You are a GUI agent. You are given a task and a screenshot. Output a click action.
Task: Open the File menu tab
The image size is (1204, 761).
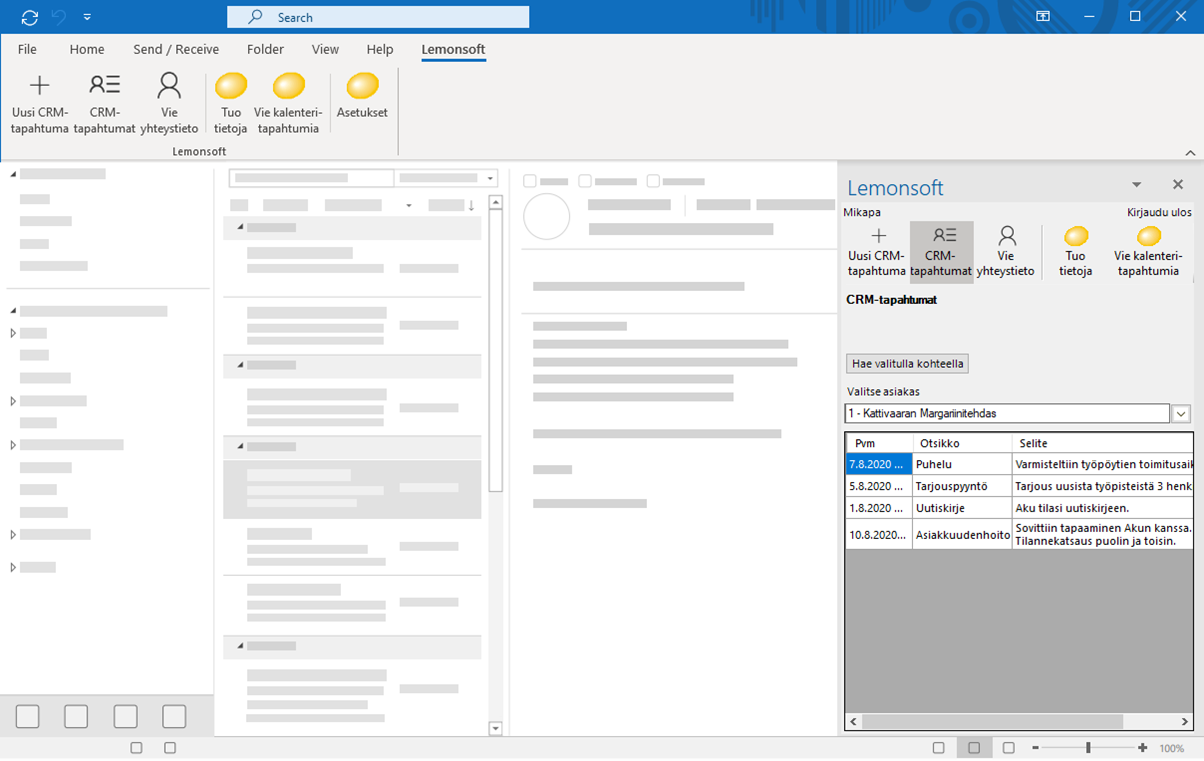(x=27, y=49)
